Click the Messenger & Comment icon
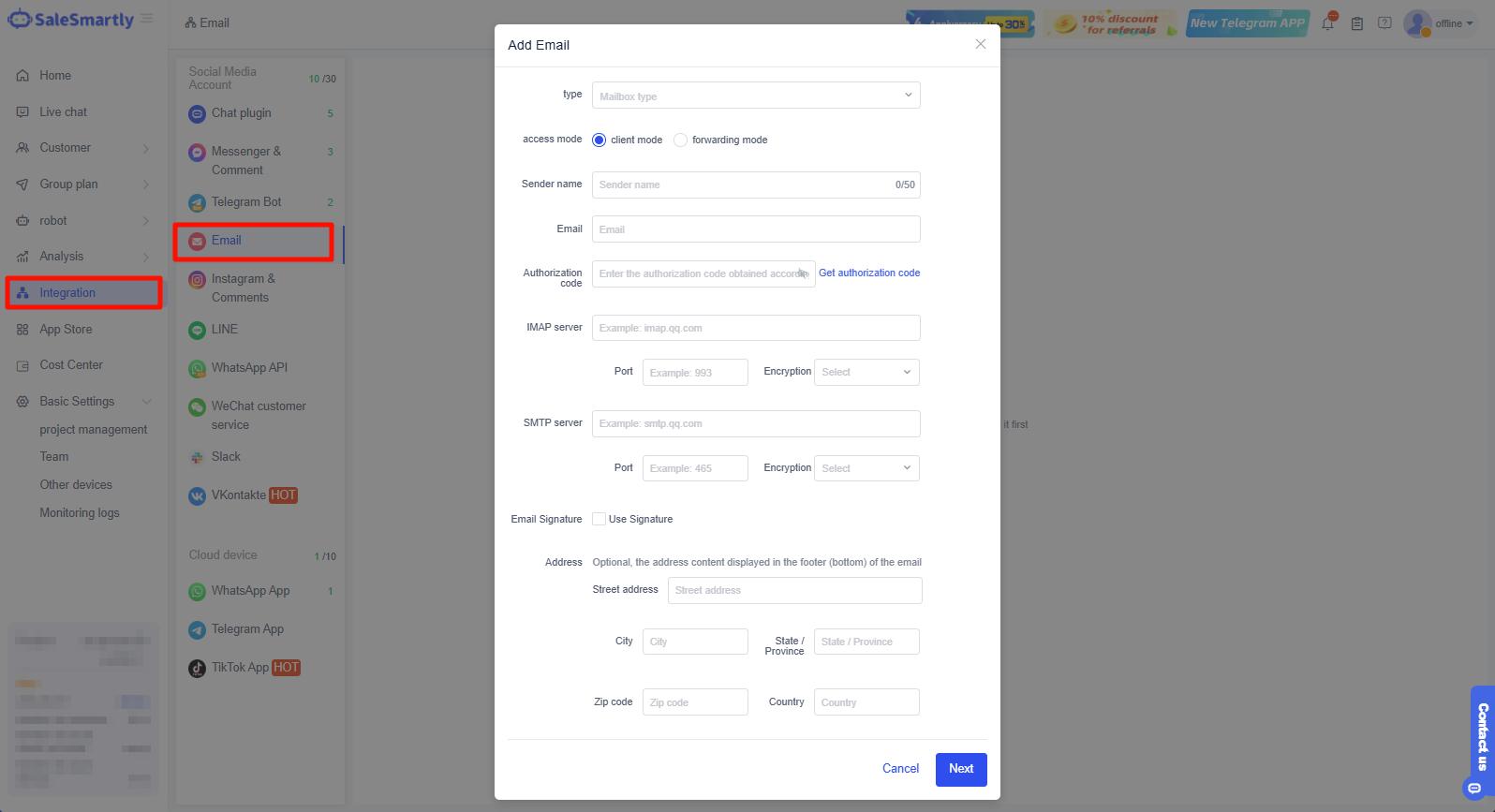 tap(197, 152)
